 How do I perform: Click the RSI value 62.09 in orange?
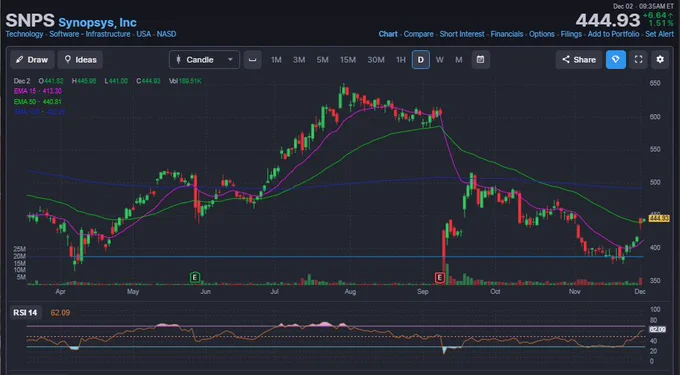60,313
